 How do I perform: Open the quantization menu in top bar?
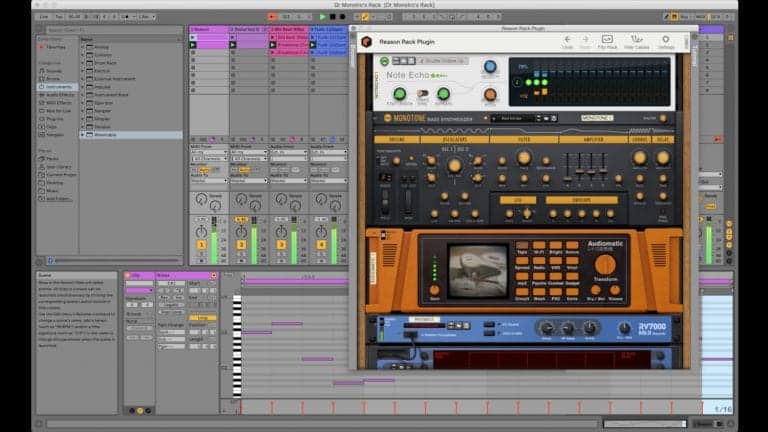pyautogui.click(x=145, y=17)
